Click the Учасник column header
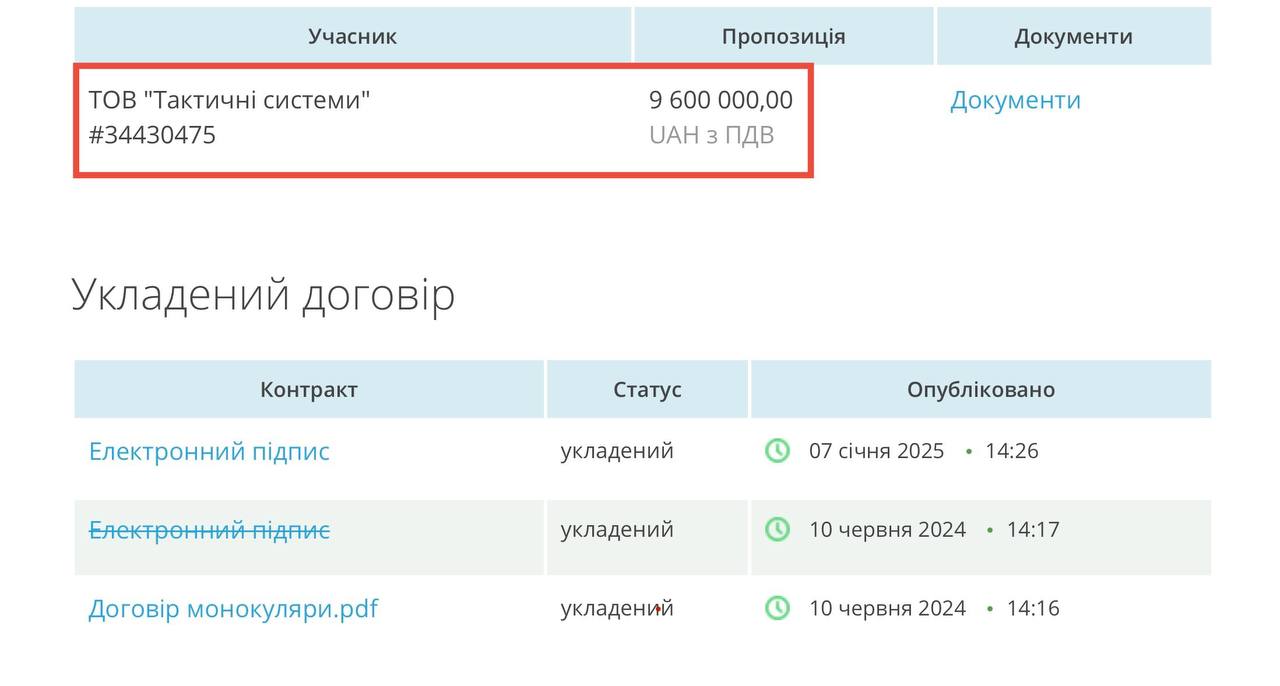 (x=353, y=36)
